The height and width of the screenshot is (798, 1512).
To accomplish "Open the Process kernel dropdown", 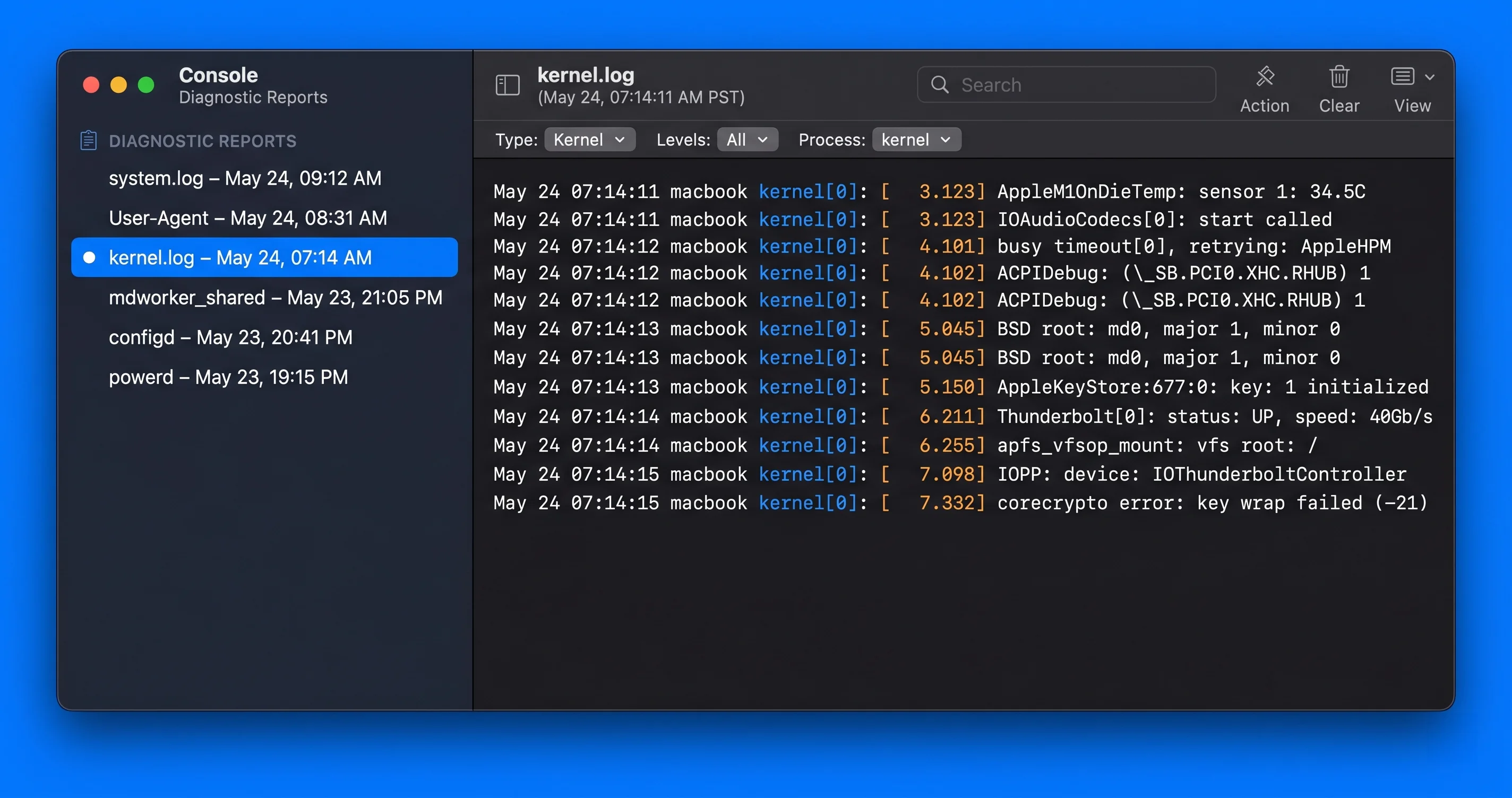I will 916,140.
